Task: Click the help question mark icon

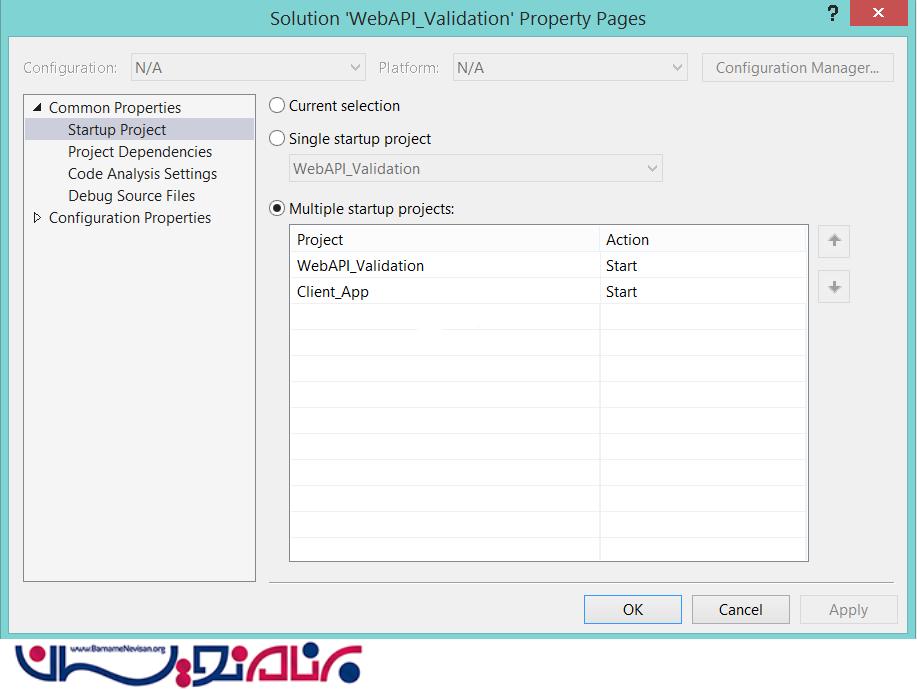Action: 833,13
